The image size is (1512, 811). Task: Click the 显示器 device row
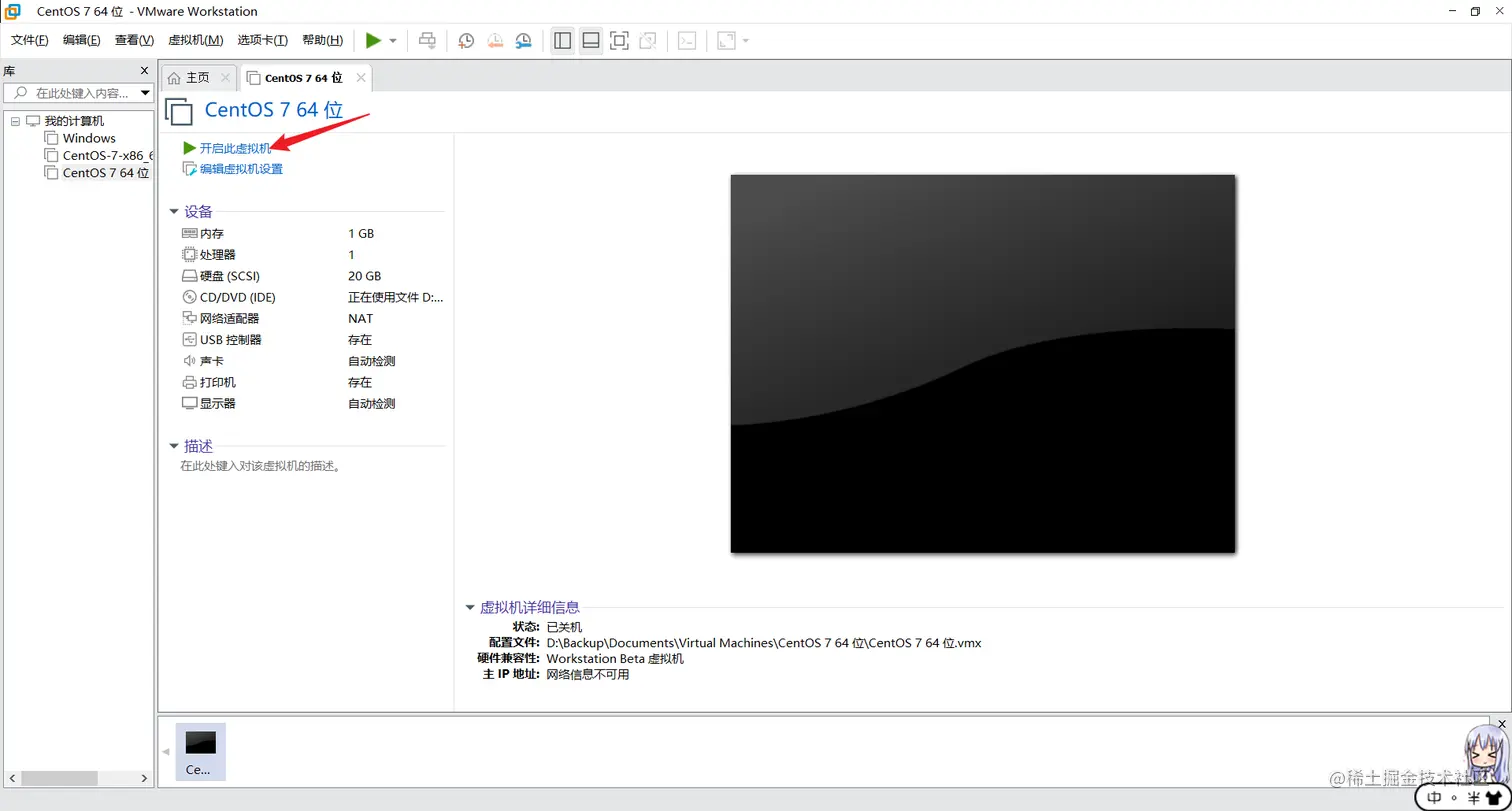pyautogui.click(x=312, y=404)
